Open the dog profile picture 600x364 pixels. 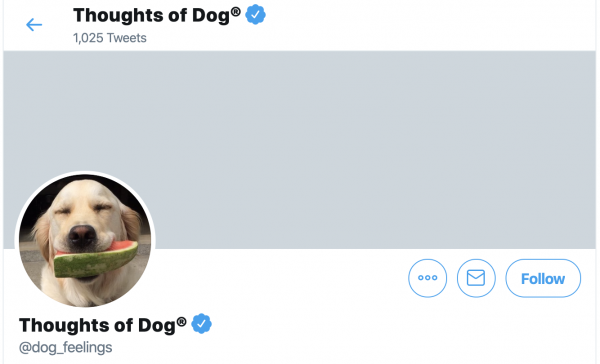pyautogui.click(x=85, y=240)
